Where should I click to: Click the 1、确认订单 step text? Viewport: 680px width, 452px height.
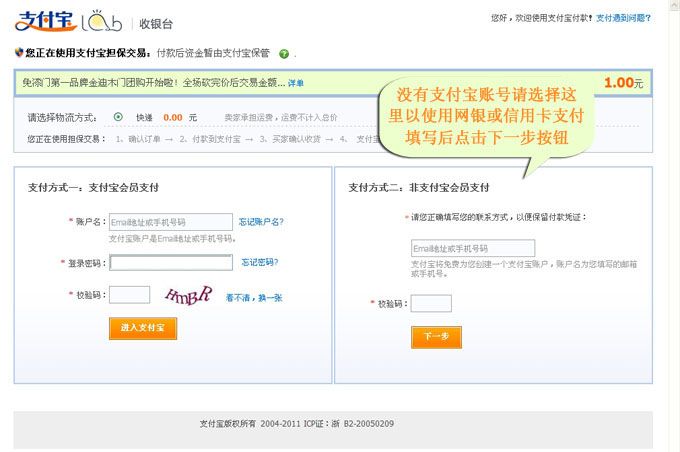(x=138, y=139)
